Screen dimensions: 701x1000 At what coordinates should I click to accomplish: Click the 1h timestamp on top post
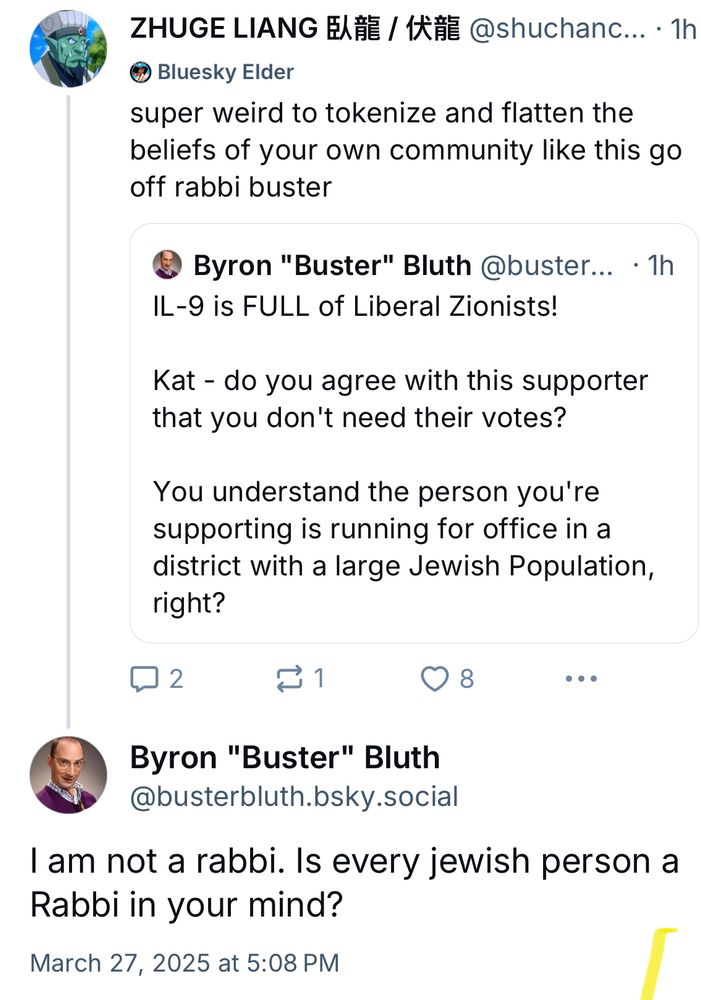(x=683, y=29)
